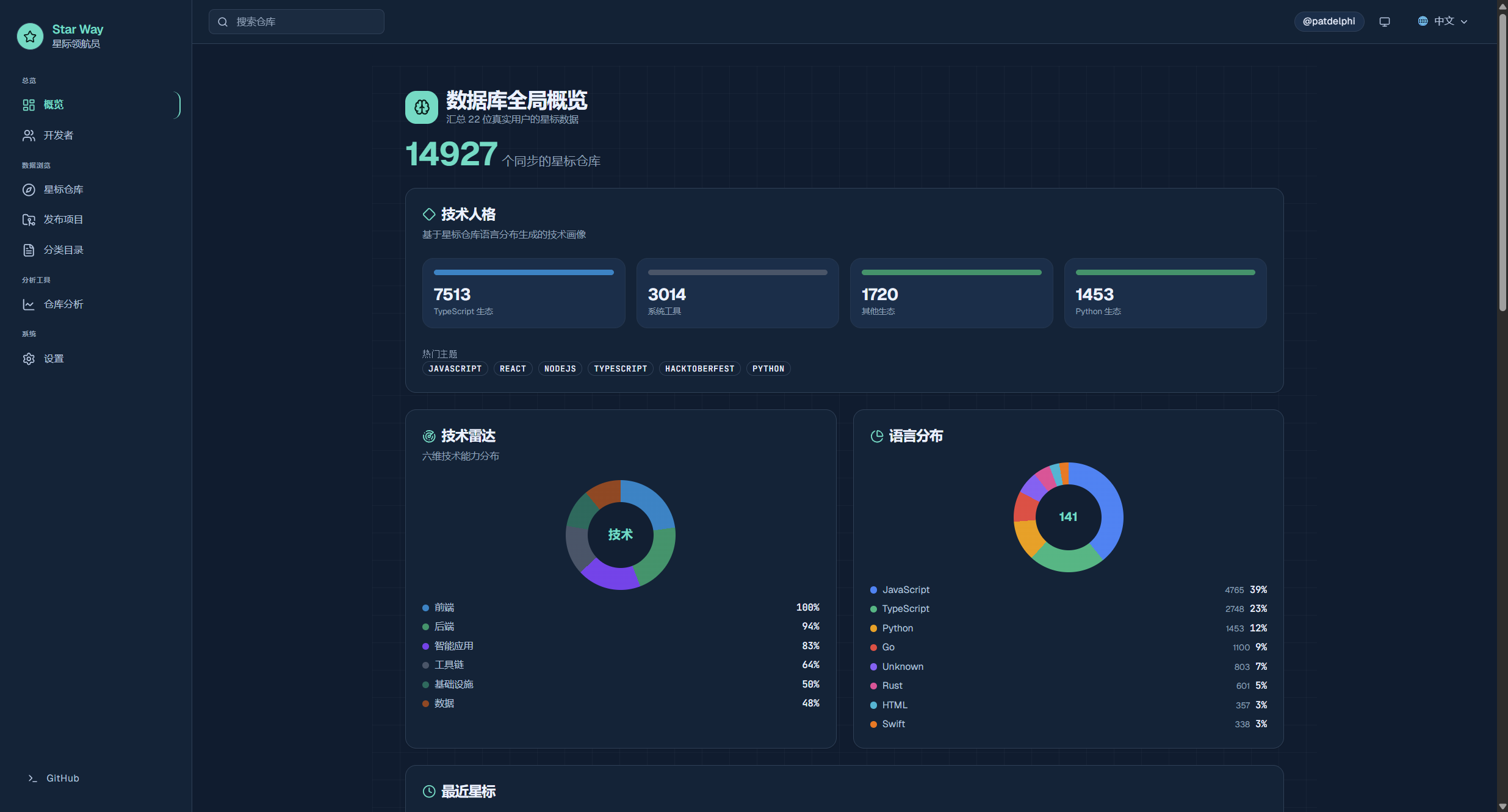Click the search magnifier icon
1508x812 pixels.
(223, 22)
